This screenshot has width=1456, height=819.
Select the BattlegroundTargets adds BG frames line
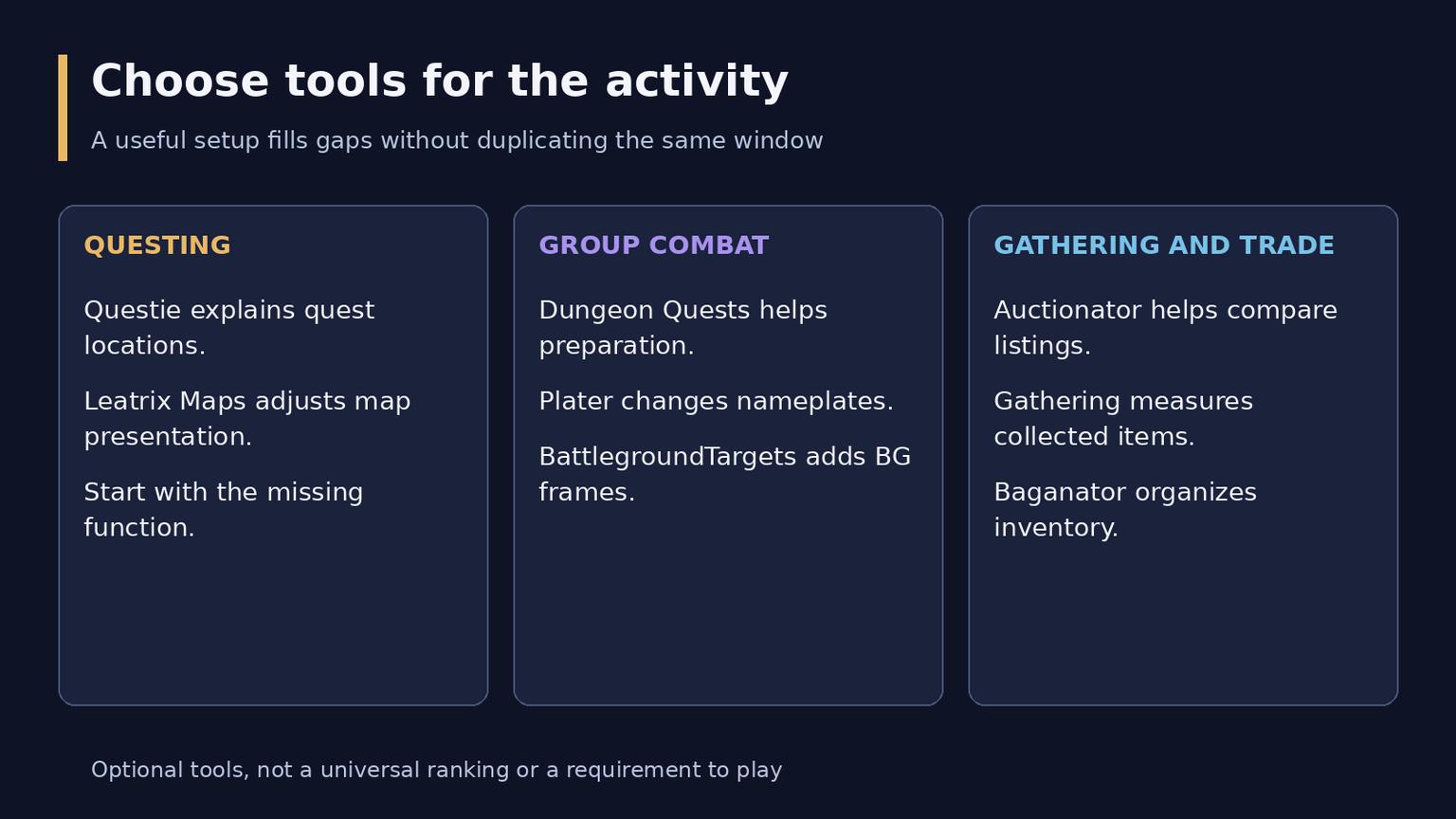(x=725, y=474)
